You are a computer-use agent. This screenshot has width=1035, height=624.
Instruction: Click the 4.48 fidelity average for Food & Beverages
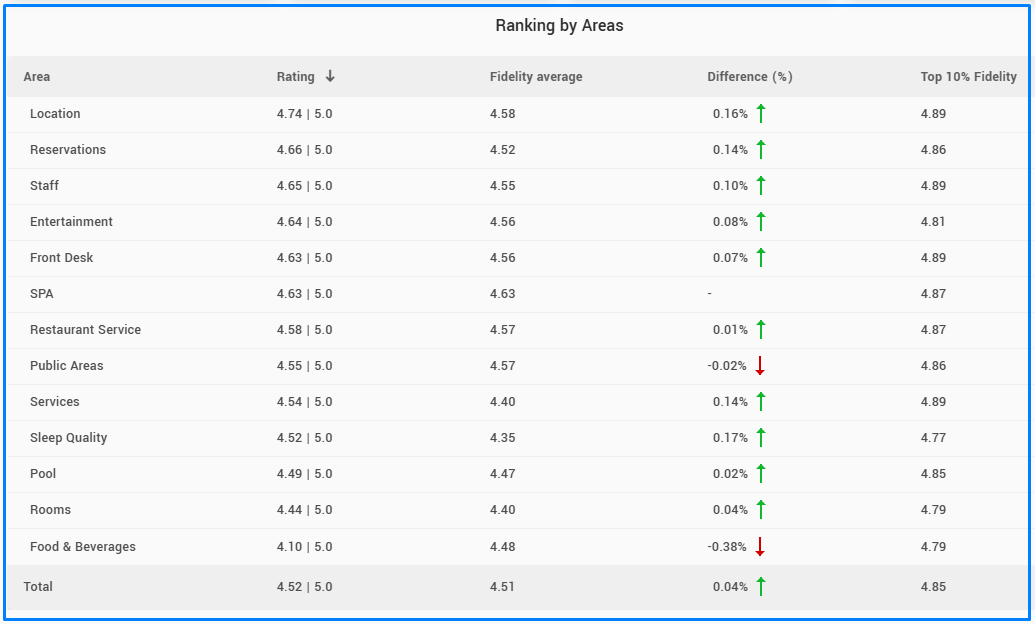point(502,547)
